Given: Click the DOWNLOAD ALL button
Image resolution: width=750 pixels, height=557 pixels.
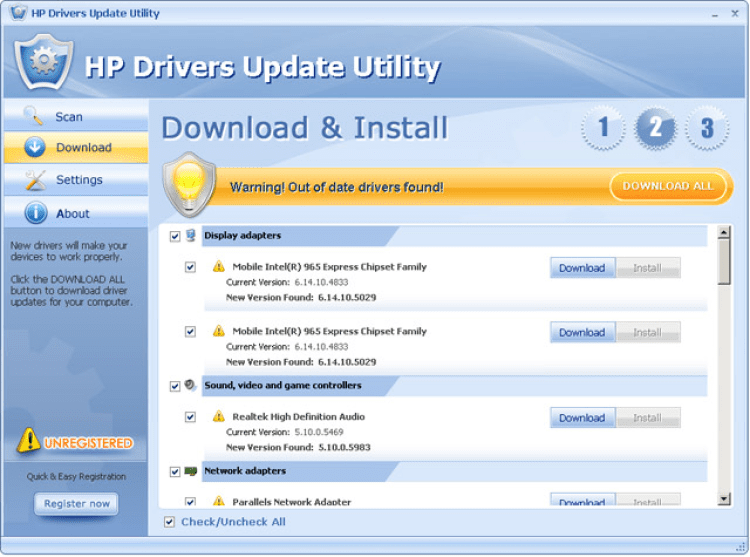Looking at the screenshot, I should 668,186.
